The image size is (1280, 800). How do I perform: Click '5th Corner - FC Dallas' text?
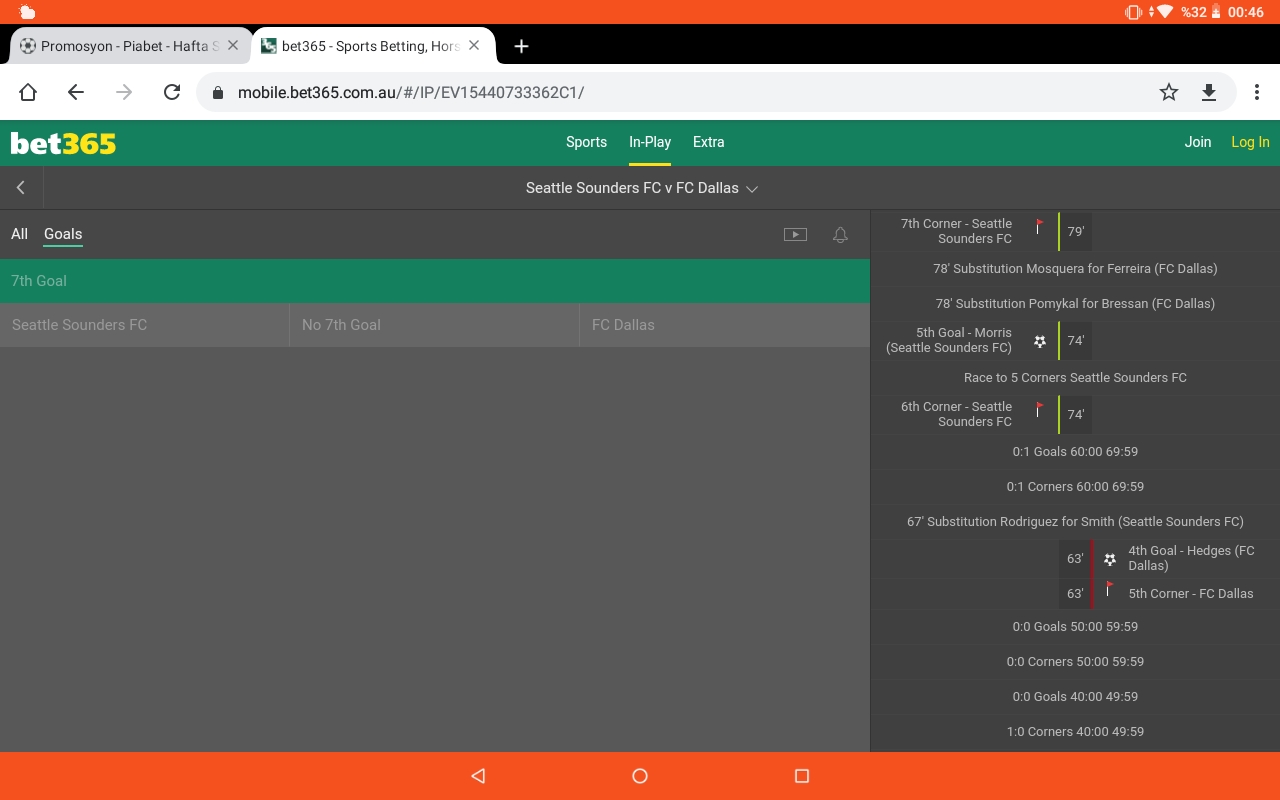[1191, 594]
